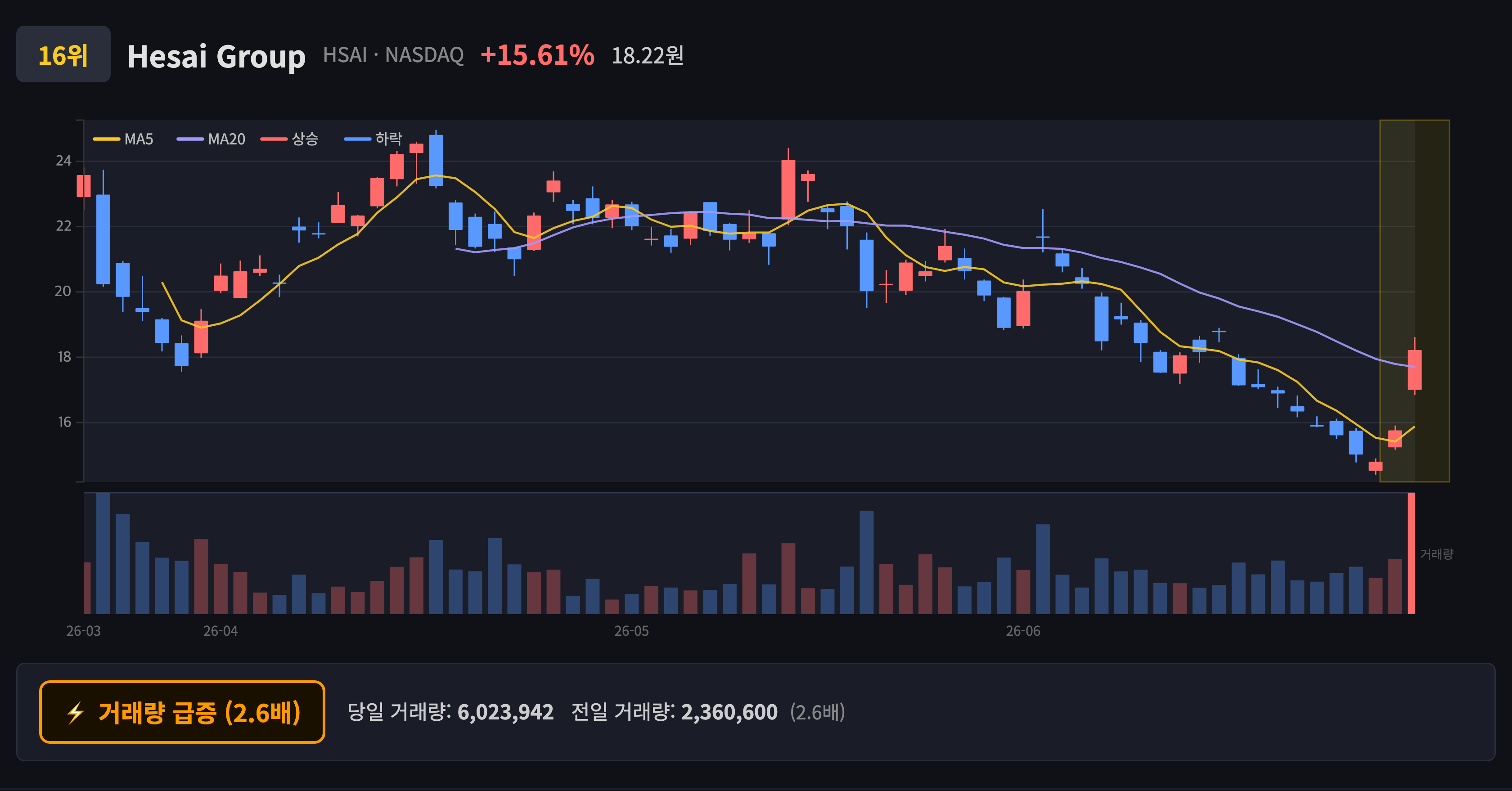
Task: Toggle the 상승 legend entry
Action: [290, 139]
